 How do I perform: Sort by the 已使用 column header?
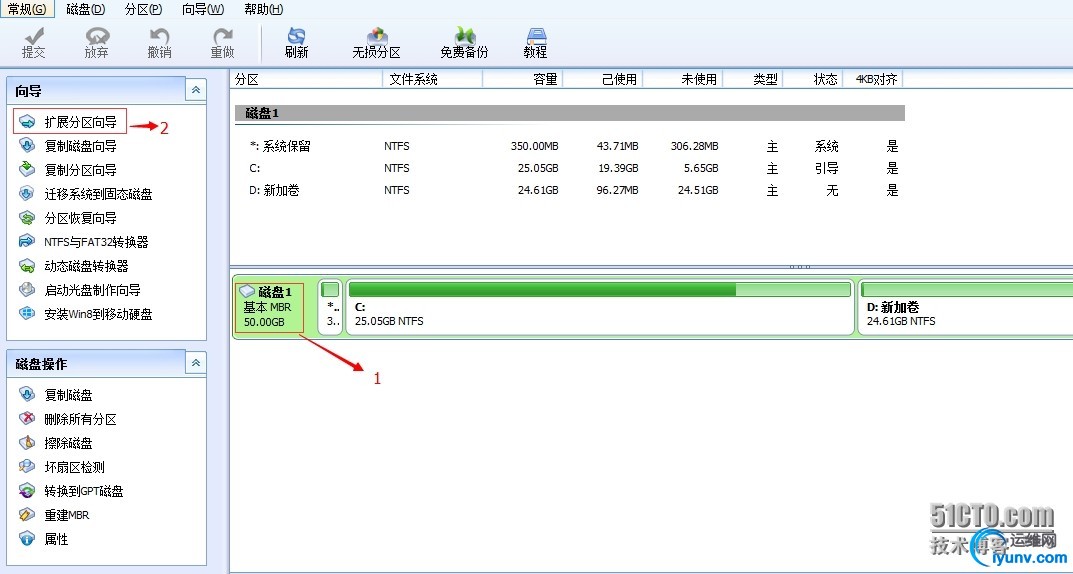(x=603, y=79)
